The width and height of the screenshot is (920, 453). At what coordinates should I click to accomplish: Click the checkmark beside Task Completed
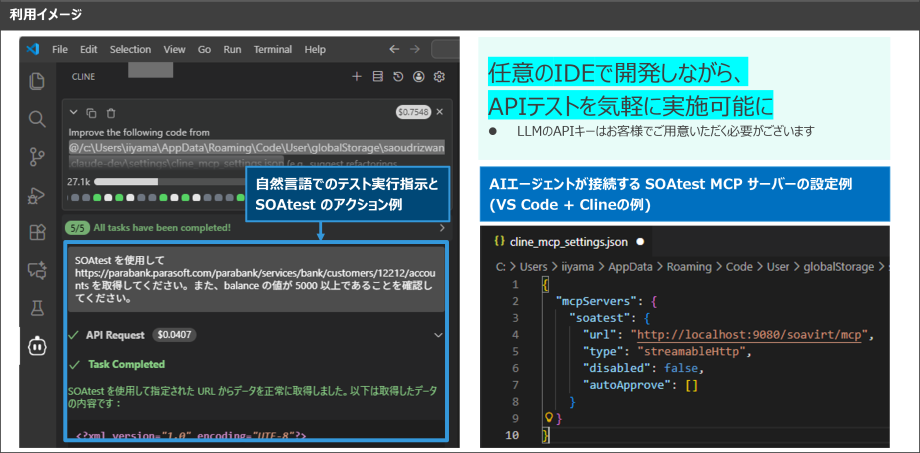[x=74, y=364]
